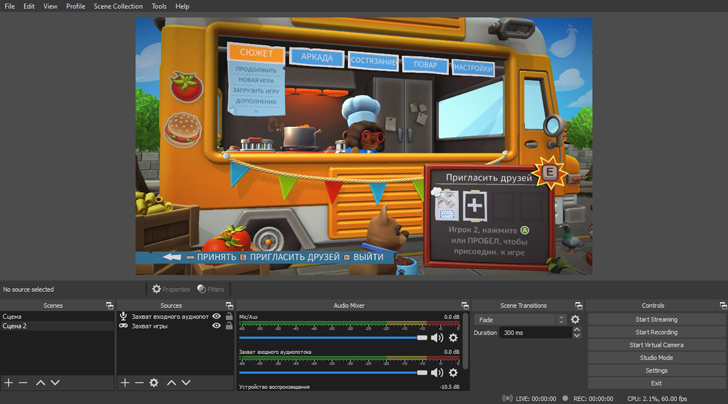Select scene 'Сцена 2'
728x404 pixels.
(57, 326)
